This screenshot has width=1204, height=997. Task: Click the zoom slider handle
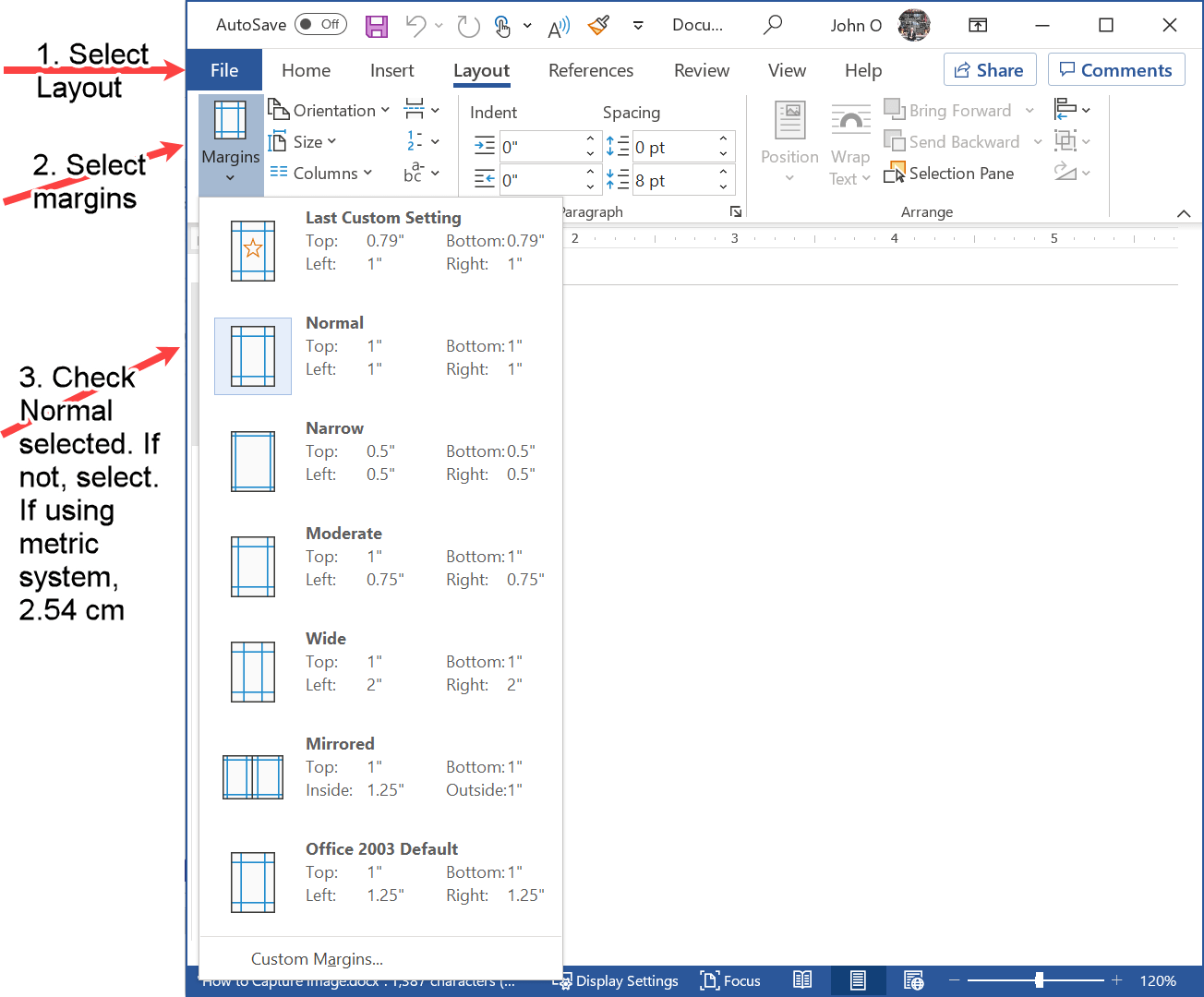click(1040, 980)
